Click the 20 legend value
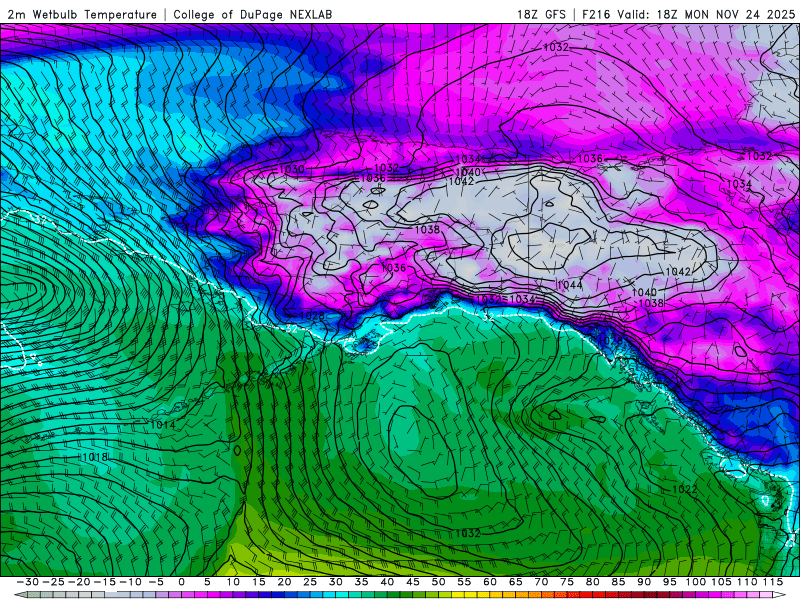800x600 pixels. [x=284, y=582]
